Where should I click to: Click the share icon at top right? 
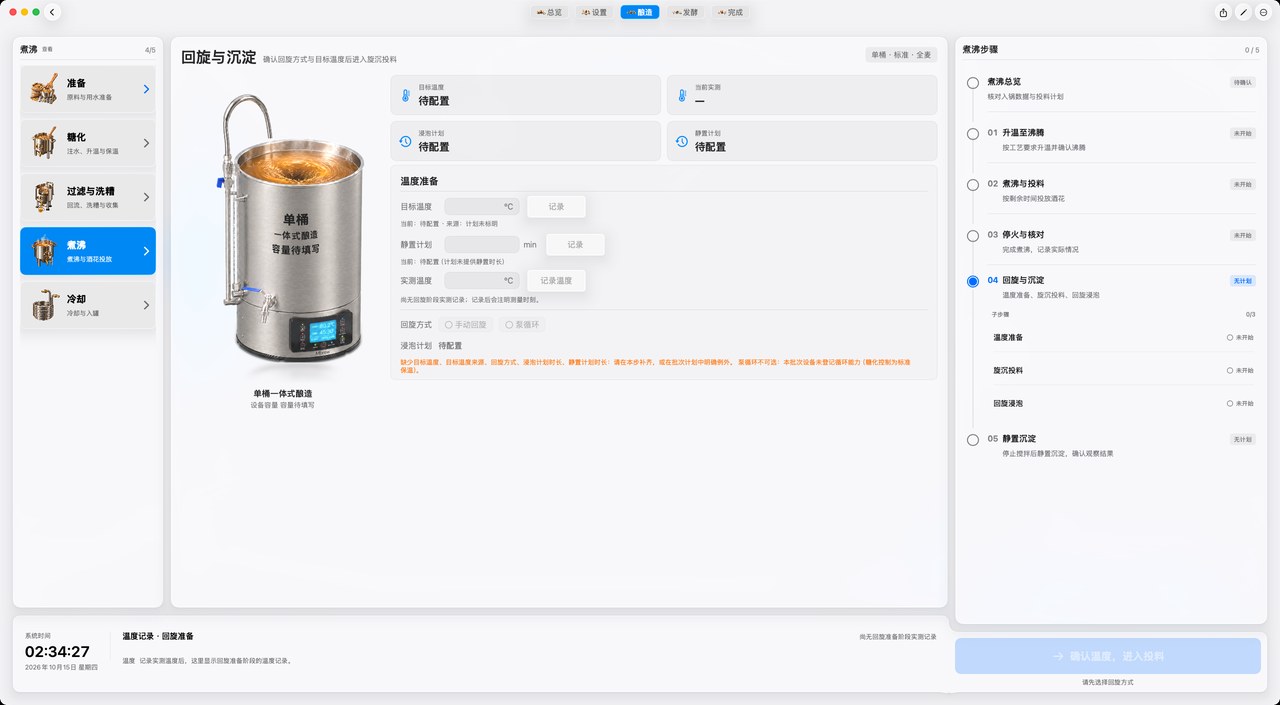(1223, 12)
